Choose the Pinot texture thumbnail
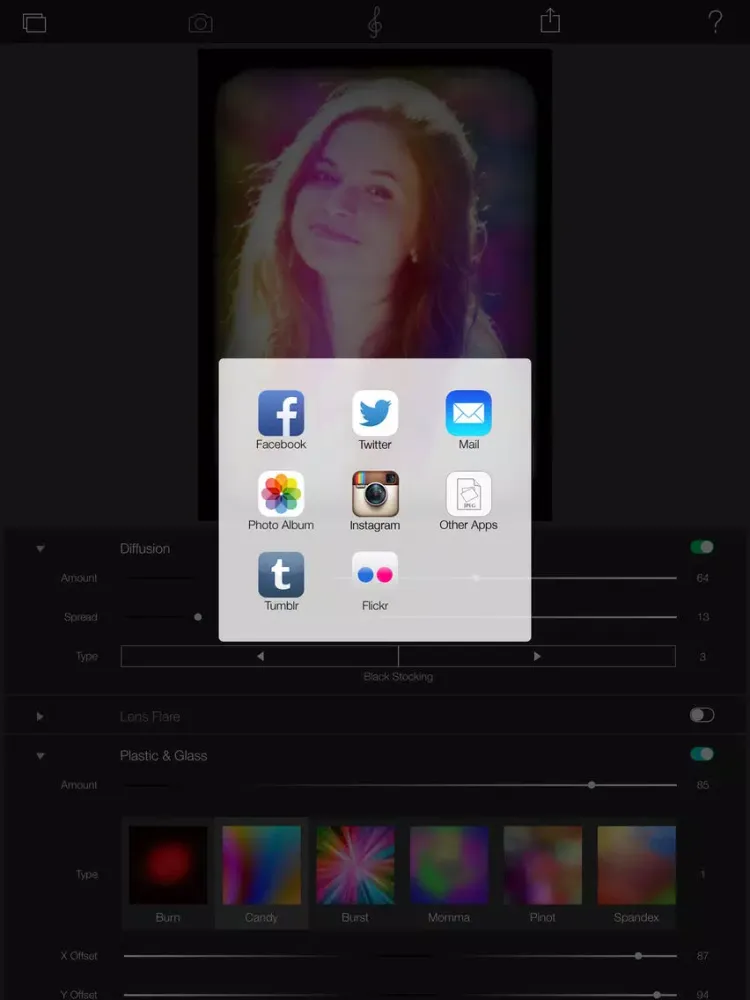Screen dimensions: 750x1000 [543, 865]
